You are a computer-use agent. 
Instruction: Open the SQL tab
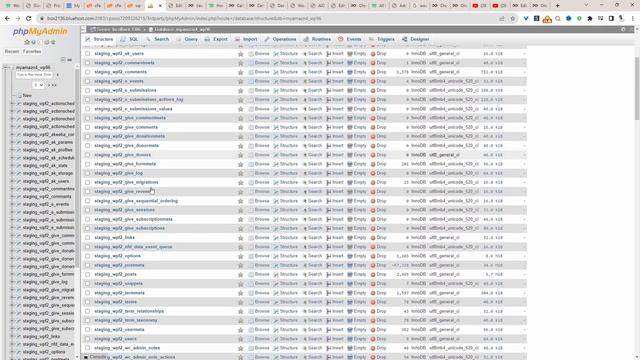129,39
